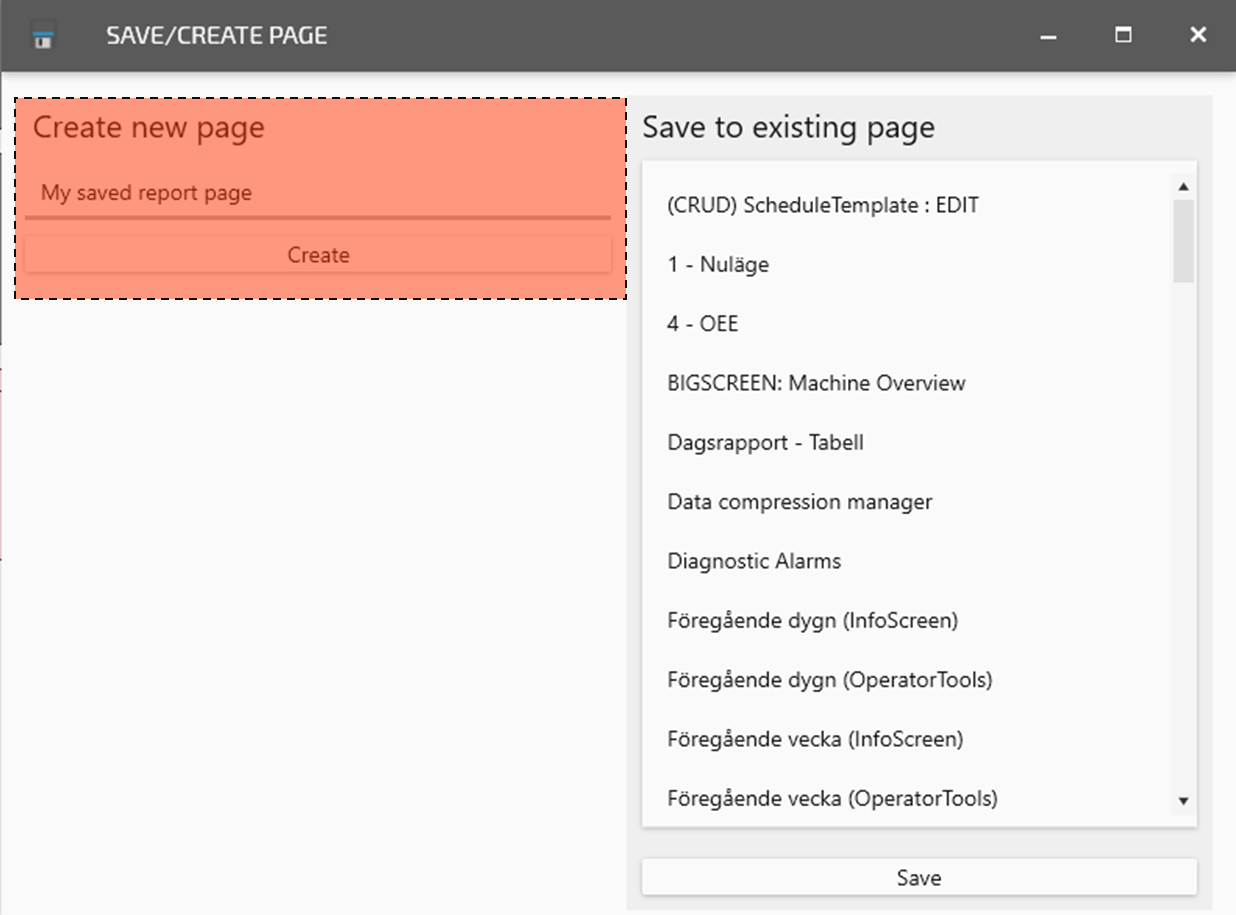The image size is (1236, 915).
Task: Select 'Föregående dygn (OperatorTools)' page
Action: click(829, 680)
